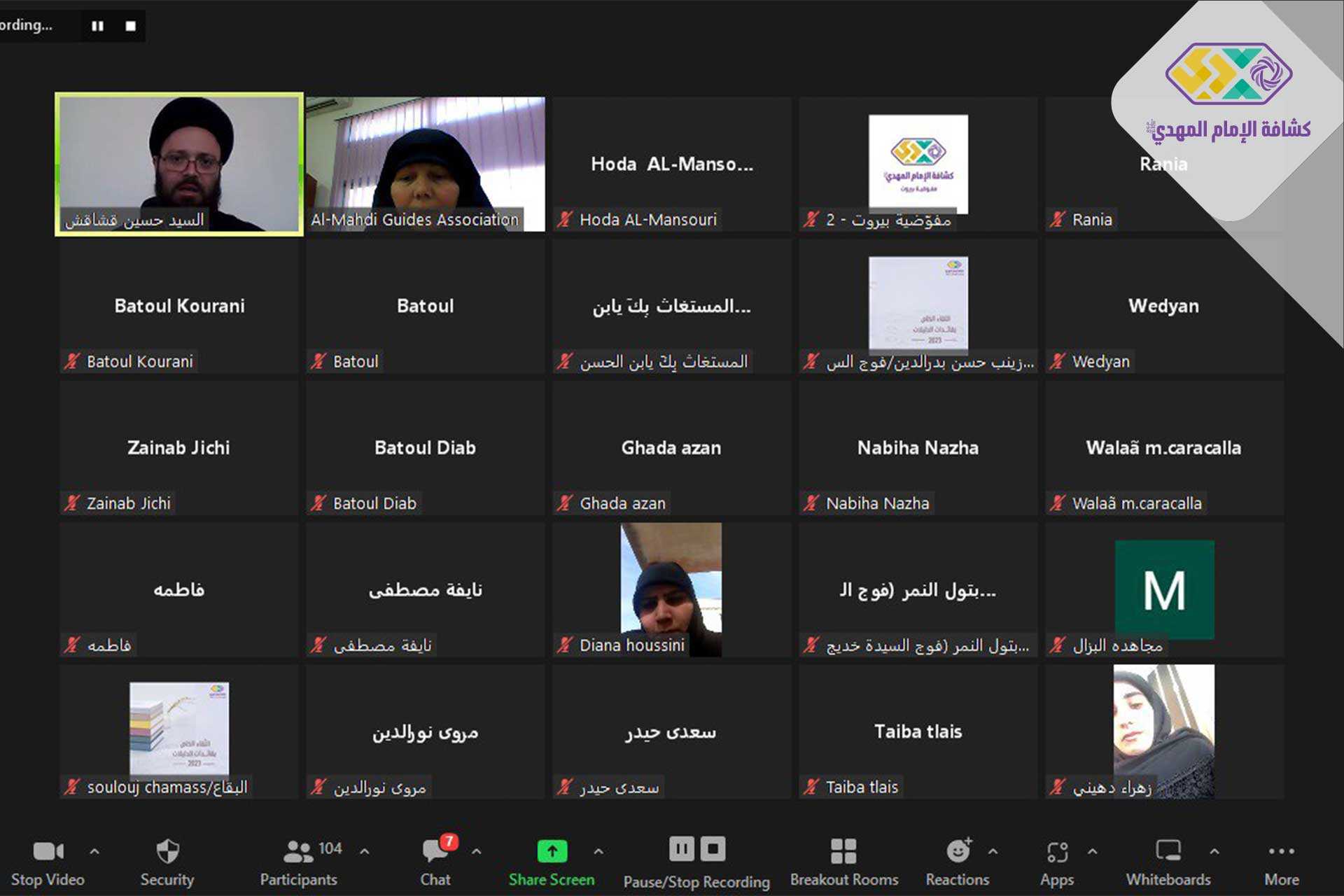Click the pause button in the bottom toolbar
The image size is (1344, 896).
coord(681,849)
